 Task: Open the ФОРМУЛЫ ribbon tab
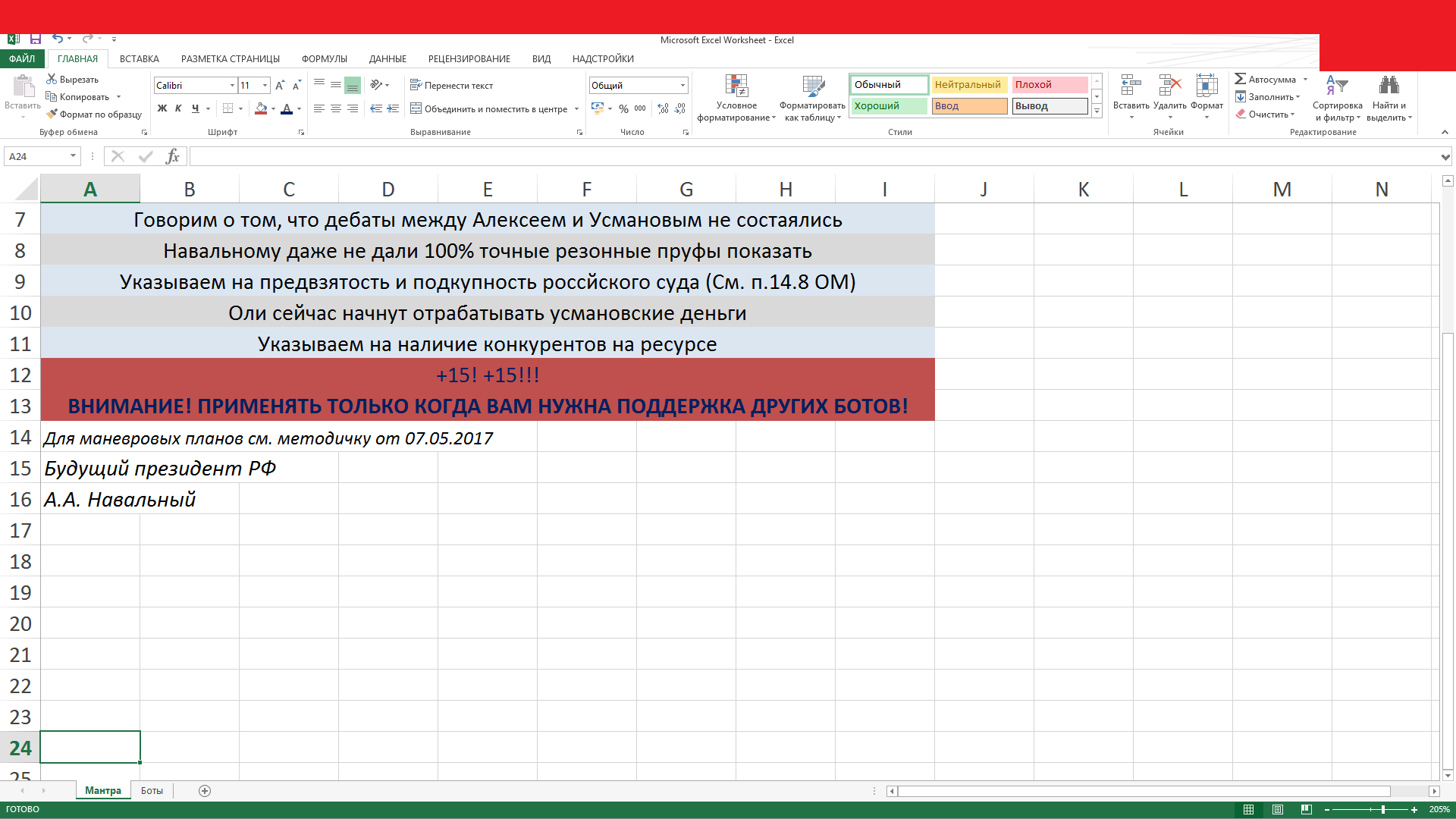324,59
